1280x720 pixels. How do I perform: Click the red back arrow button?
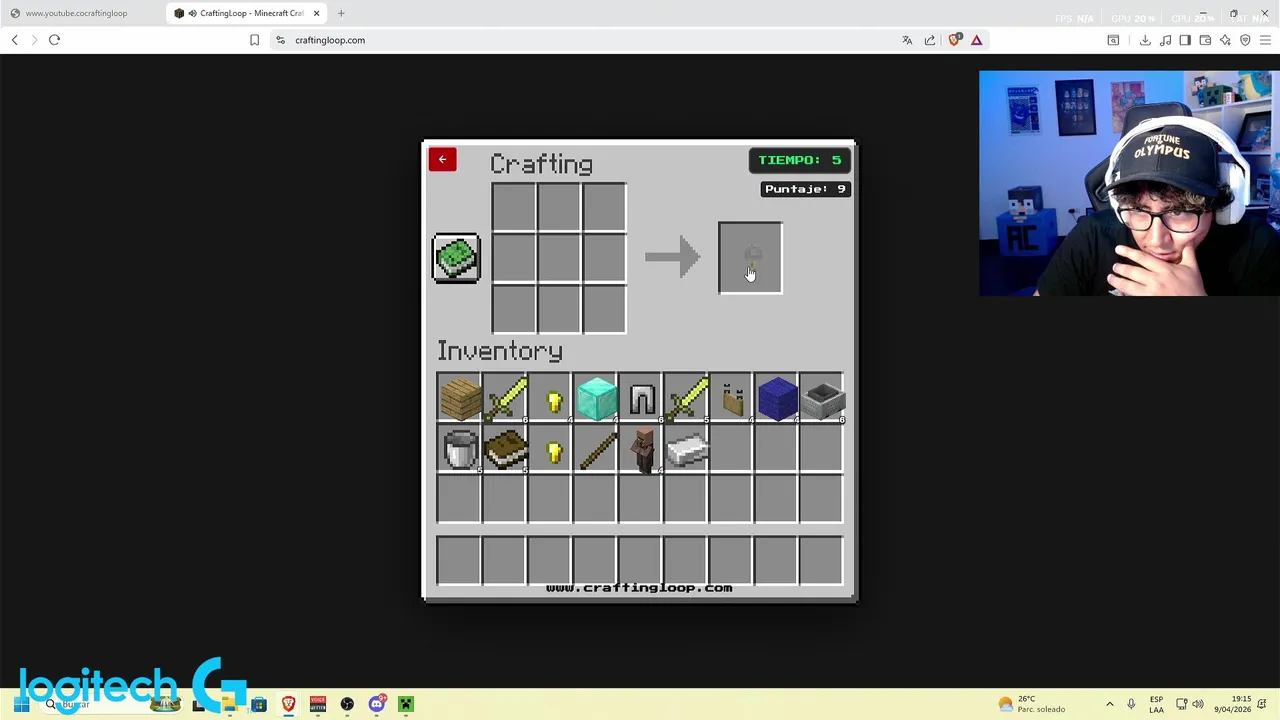(x=442, y=160)
